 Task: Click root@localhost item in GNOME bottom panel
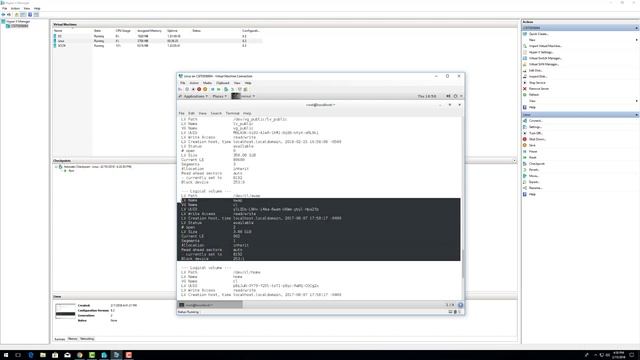pos(211,305)
